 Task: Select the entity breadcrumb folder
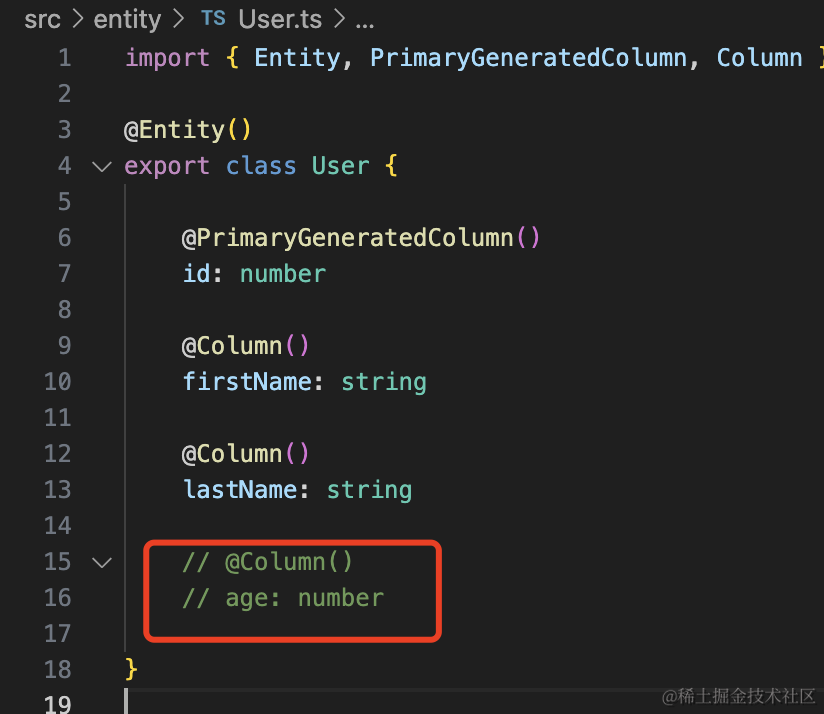127,19
